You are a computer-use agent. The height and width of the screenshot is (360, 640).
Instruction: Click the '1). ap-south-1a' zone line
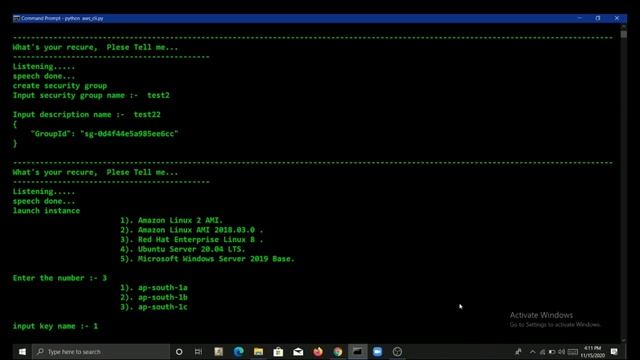coord(154,288)
